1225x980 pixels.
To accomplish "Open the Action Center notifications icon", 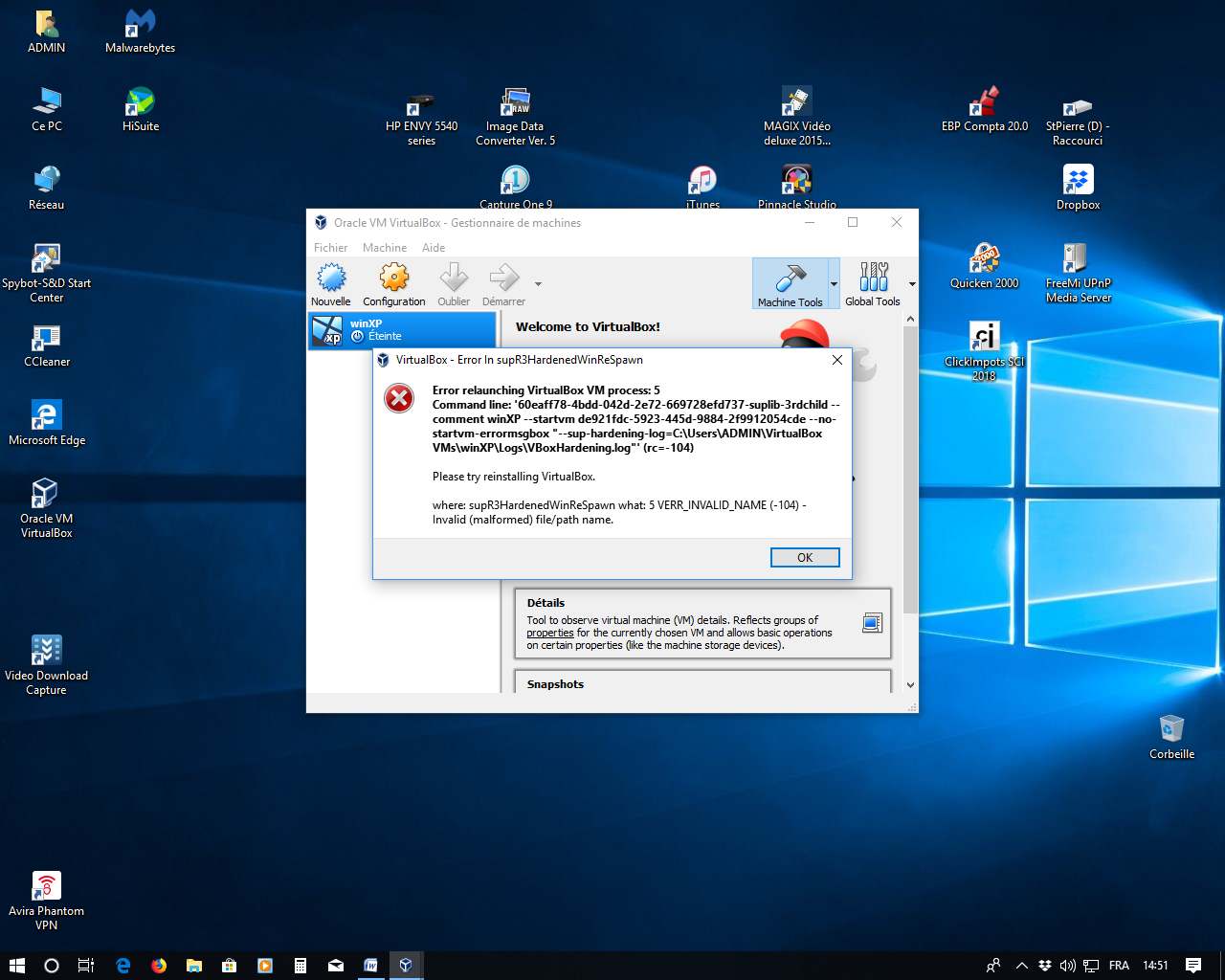I will click(x=1193, y=966).
